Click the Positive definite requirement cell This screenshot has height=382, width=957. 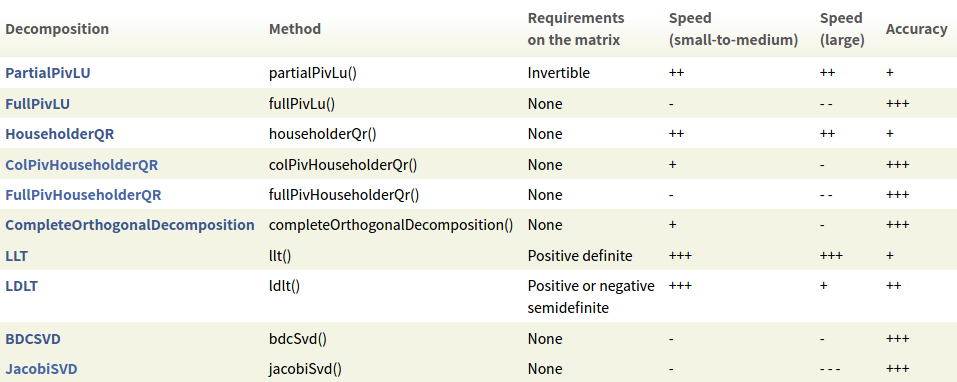point(580,256)
